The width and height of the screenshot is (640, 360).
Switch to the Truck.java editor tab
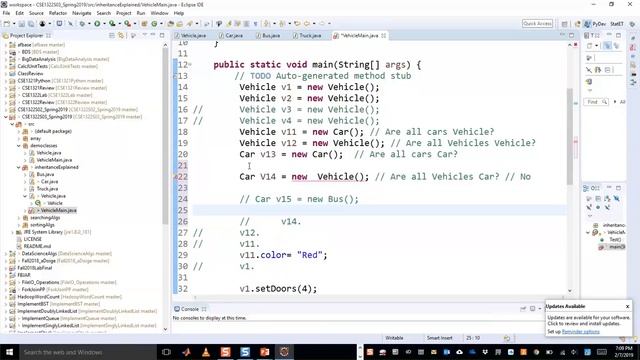click(307, 36)
